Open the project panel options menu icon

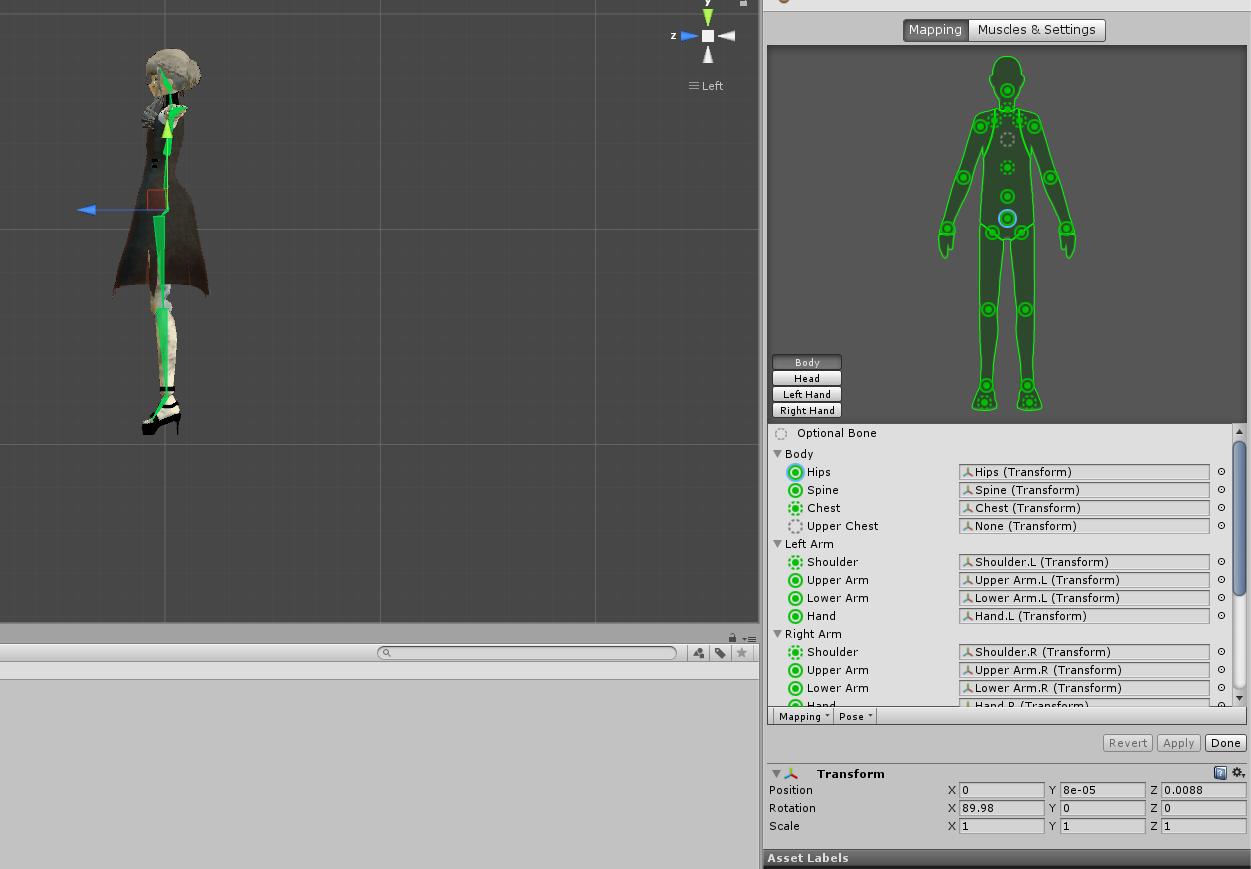point(748,638)
